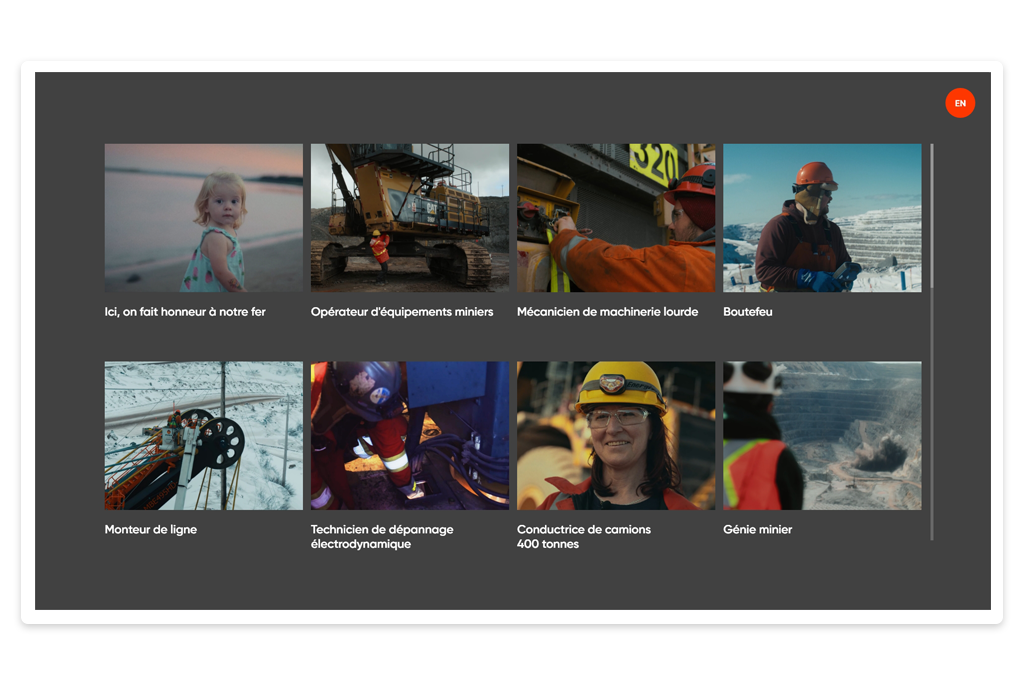Image resolution: width=1024 pixels, height=684 pixels.
Task: Select the 'Boutefeu' title link
Action: 747,312
